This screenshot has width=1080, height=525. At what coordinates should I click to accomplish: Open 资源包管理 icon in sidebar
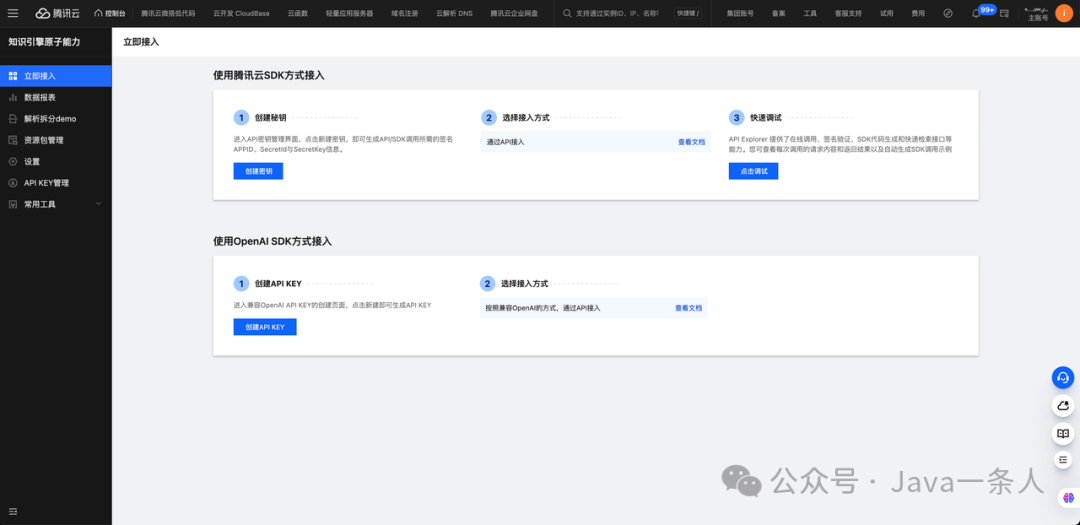coord(12,140)
